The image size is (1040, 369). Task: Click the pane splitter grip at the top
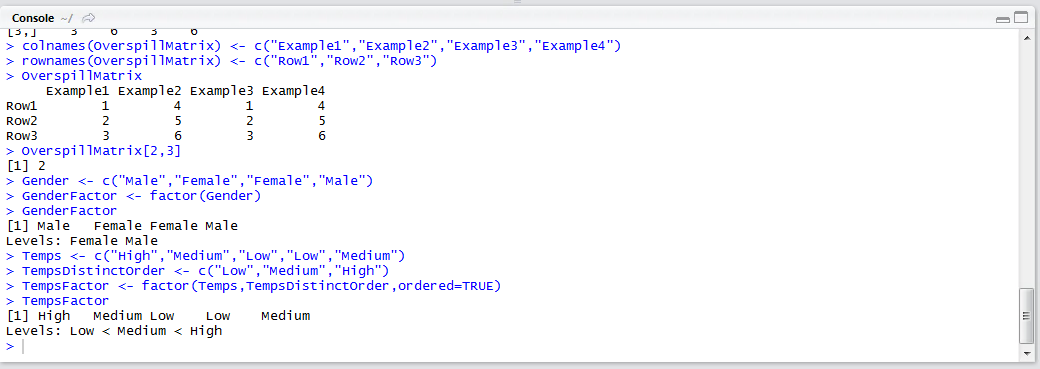[517, 3]
